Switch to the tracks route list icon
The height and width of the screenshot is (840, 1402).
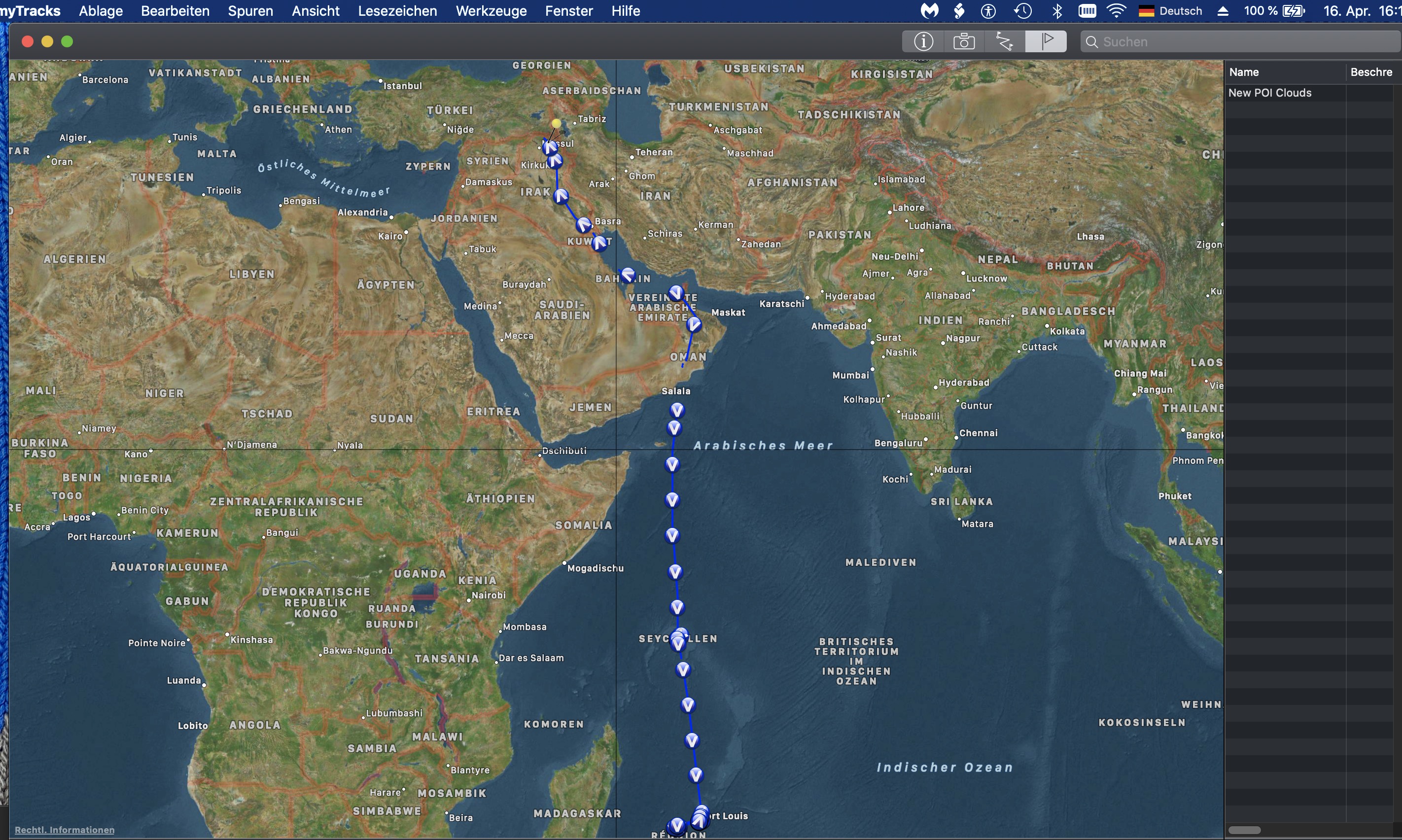(1005, 41)
